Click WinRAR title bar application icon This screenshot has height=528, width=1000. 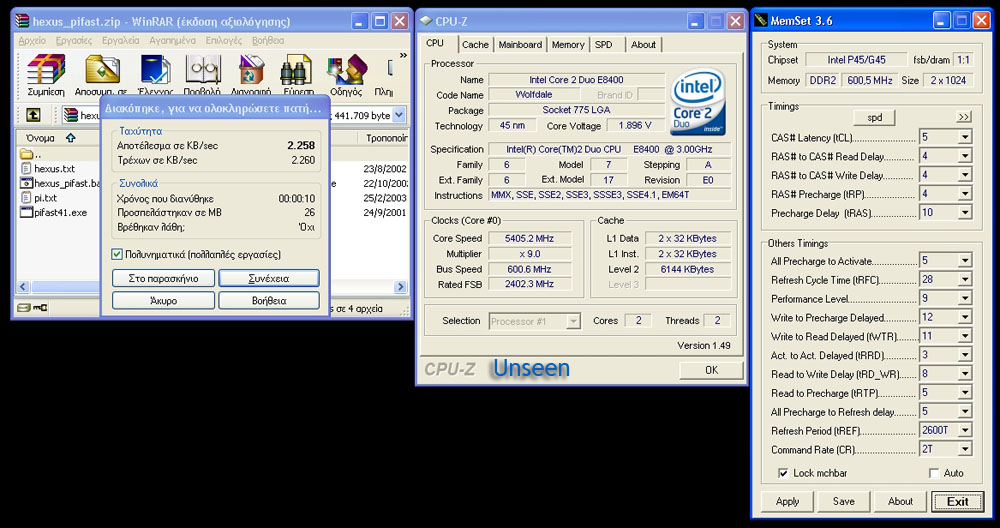[x=22, y=21]
